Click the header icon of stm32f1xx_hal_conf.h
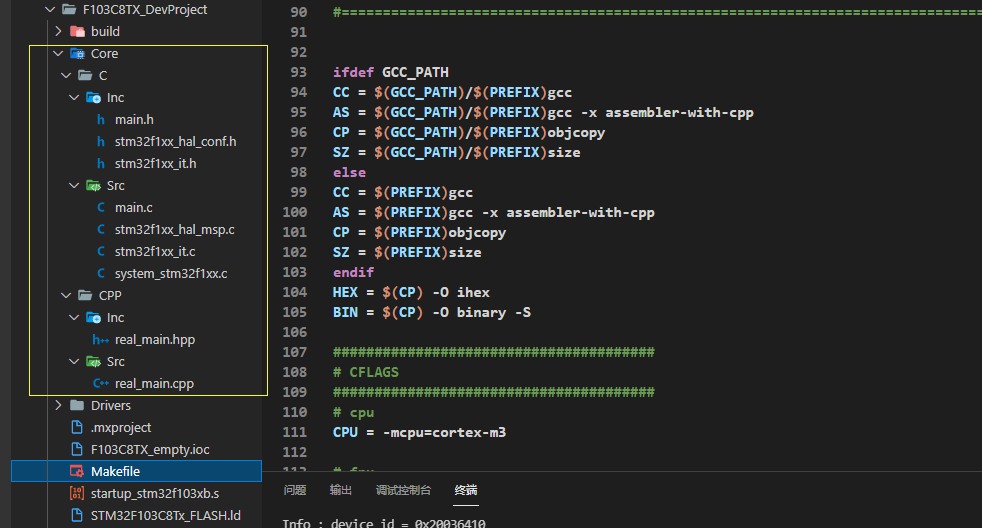 point(101,142)
